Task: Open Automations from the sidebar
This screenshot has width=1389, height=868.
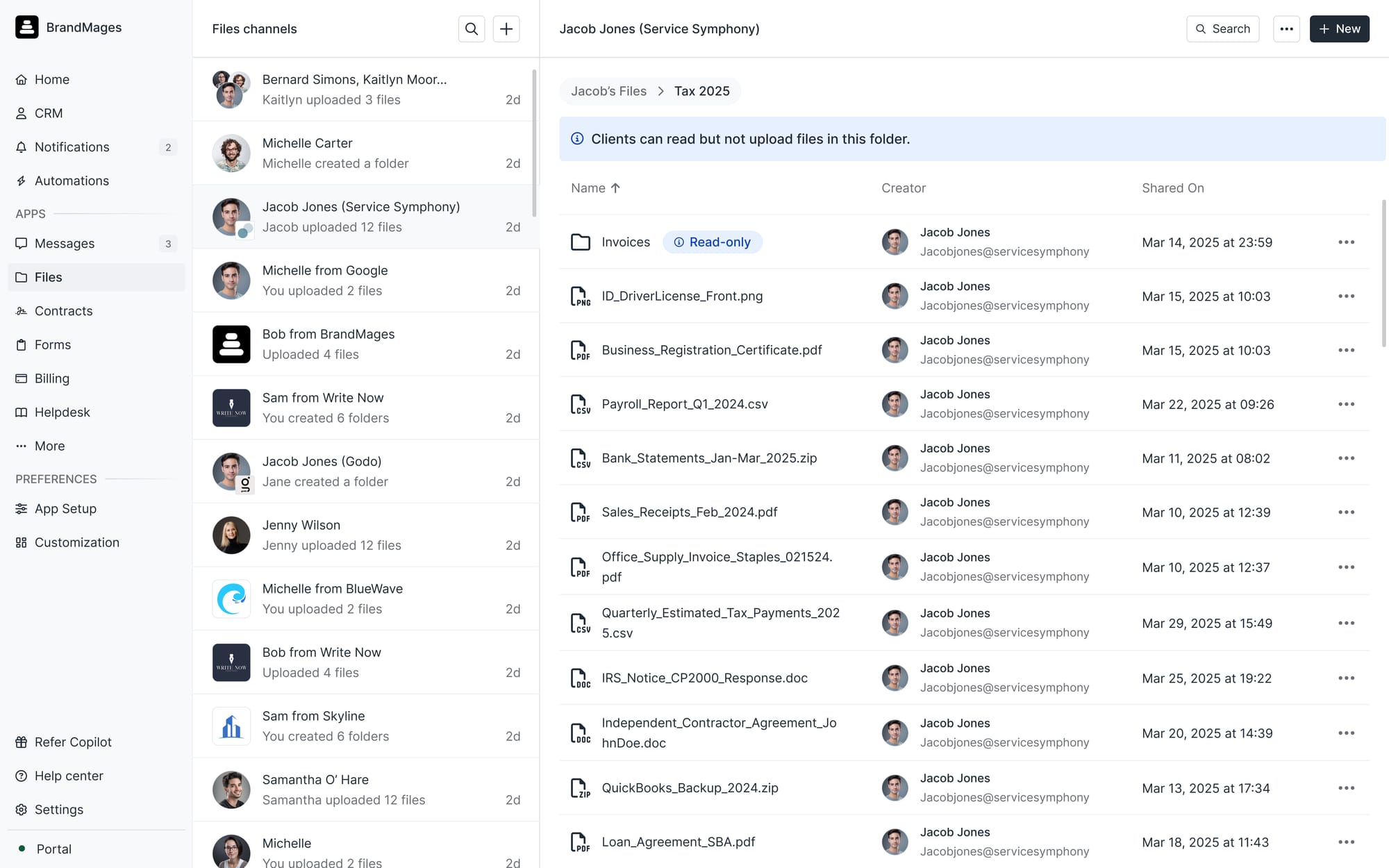Action: pyautogui.click(x=72, y=181)
